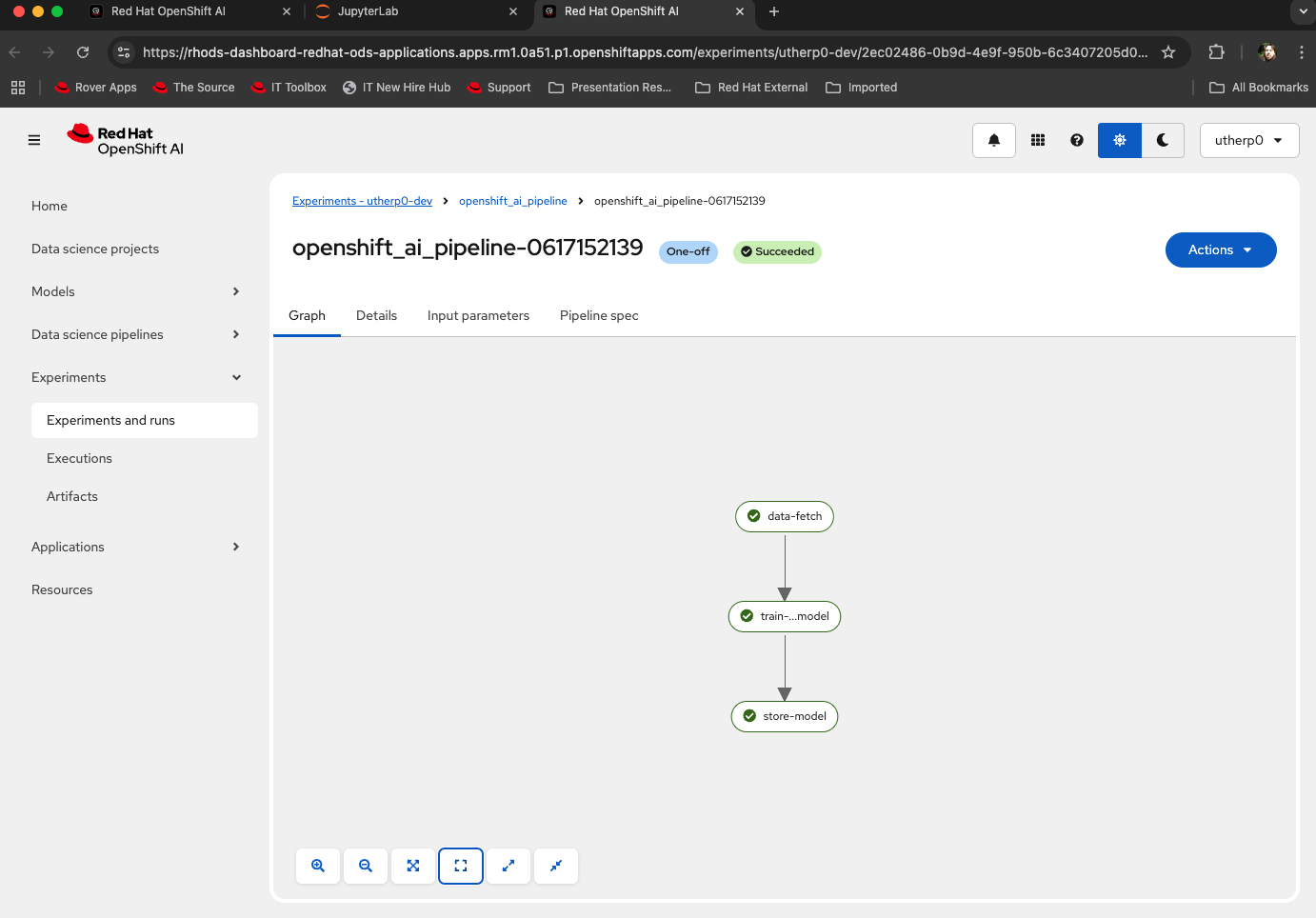Click the zoom in graph icon
Viewport: 1316px width, 918px height.
[x=318, y=866]
